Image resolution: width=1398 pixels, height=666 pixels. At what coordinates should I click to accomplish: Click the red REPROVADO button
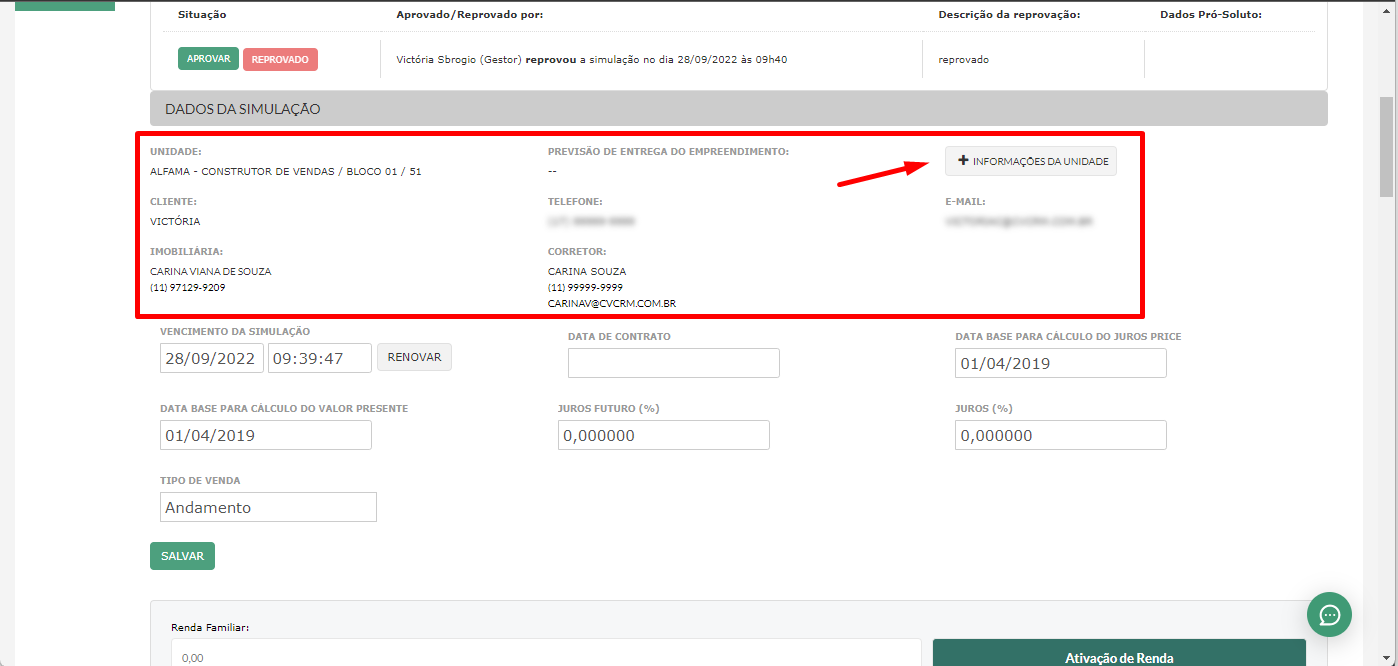(280, 59)
